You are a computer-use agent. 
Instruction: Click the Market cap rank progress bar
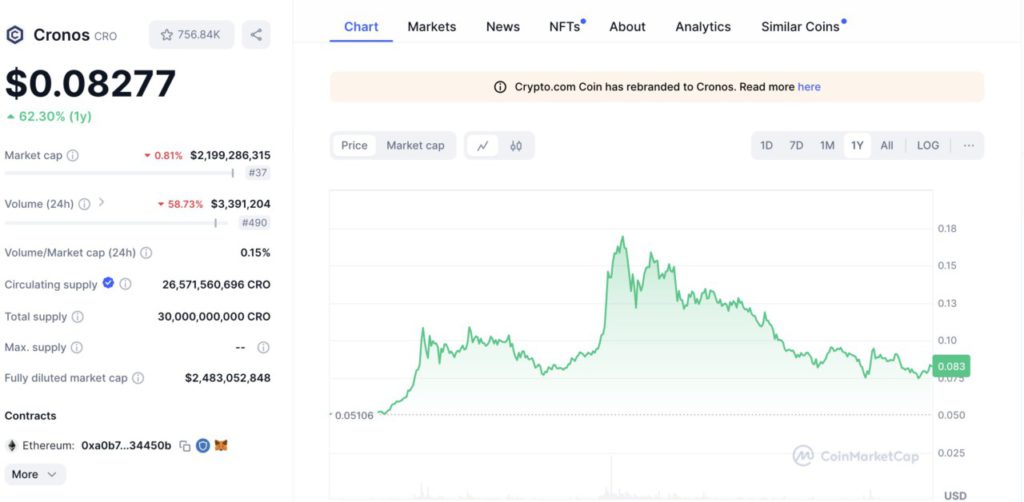click(120, 173)
